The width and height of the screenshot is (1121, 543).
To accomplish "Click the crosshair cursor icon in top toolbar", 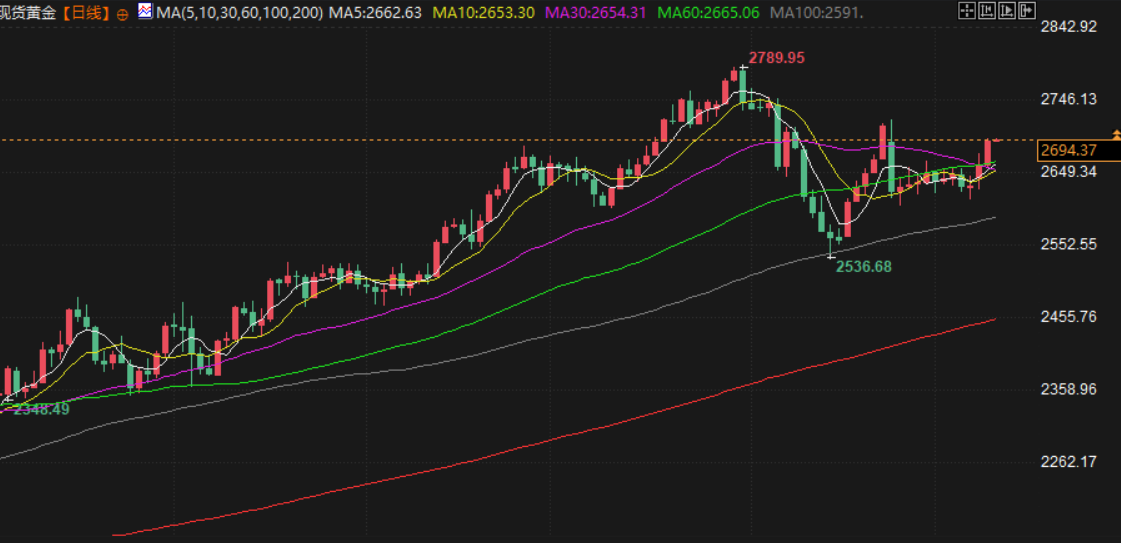I will (x=967, y=11).
